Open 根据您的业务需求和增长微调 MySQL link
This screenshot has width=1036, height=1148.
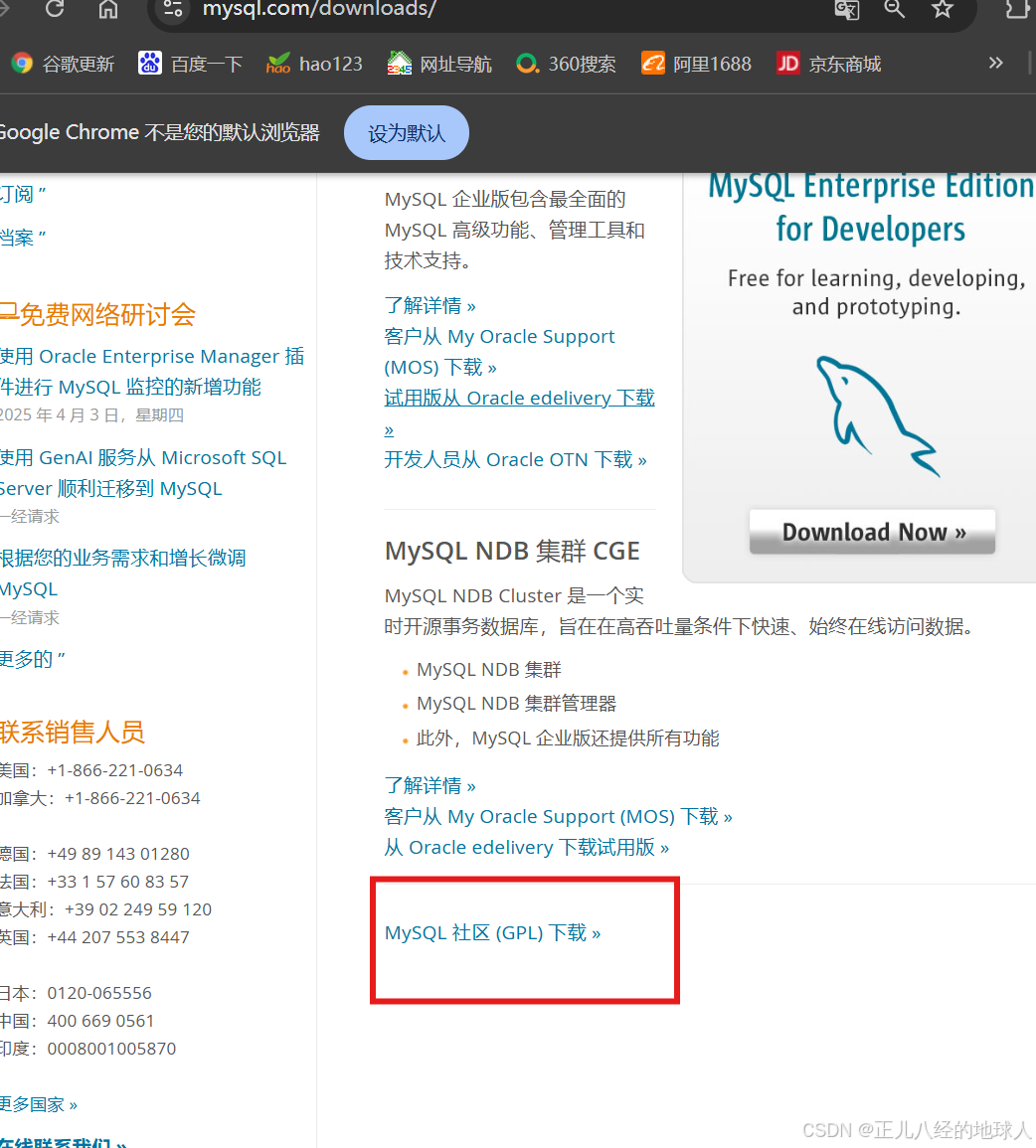(x=123, y=574)
